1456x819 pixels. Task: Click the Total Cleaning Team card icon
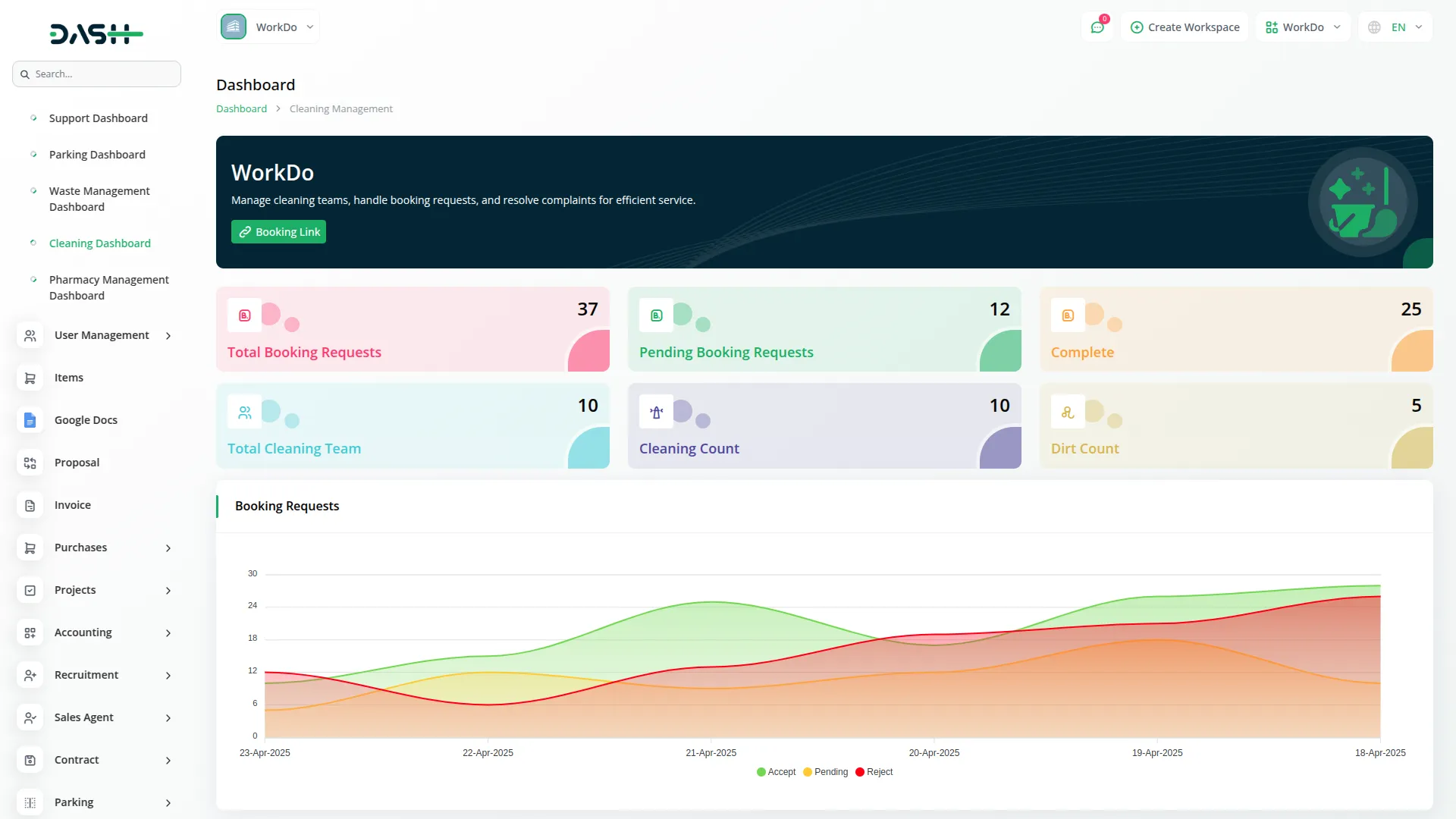click(x=244, y=413)
